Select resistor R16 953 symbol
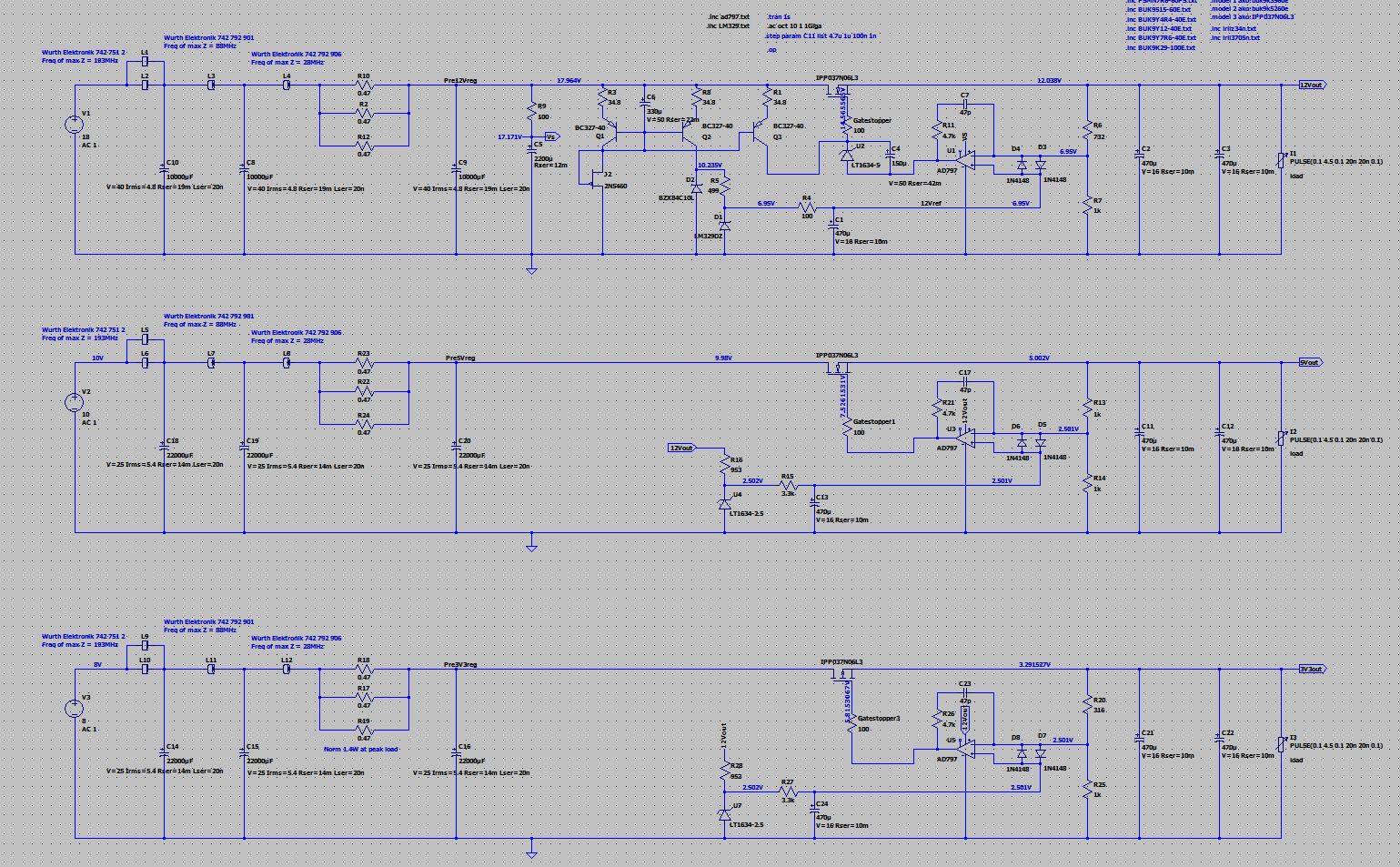The height and width of the screenshot is (867, 1400). [x=724, y=465]
